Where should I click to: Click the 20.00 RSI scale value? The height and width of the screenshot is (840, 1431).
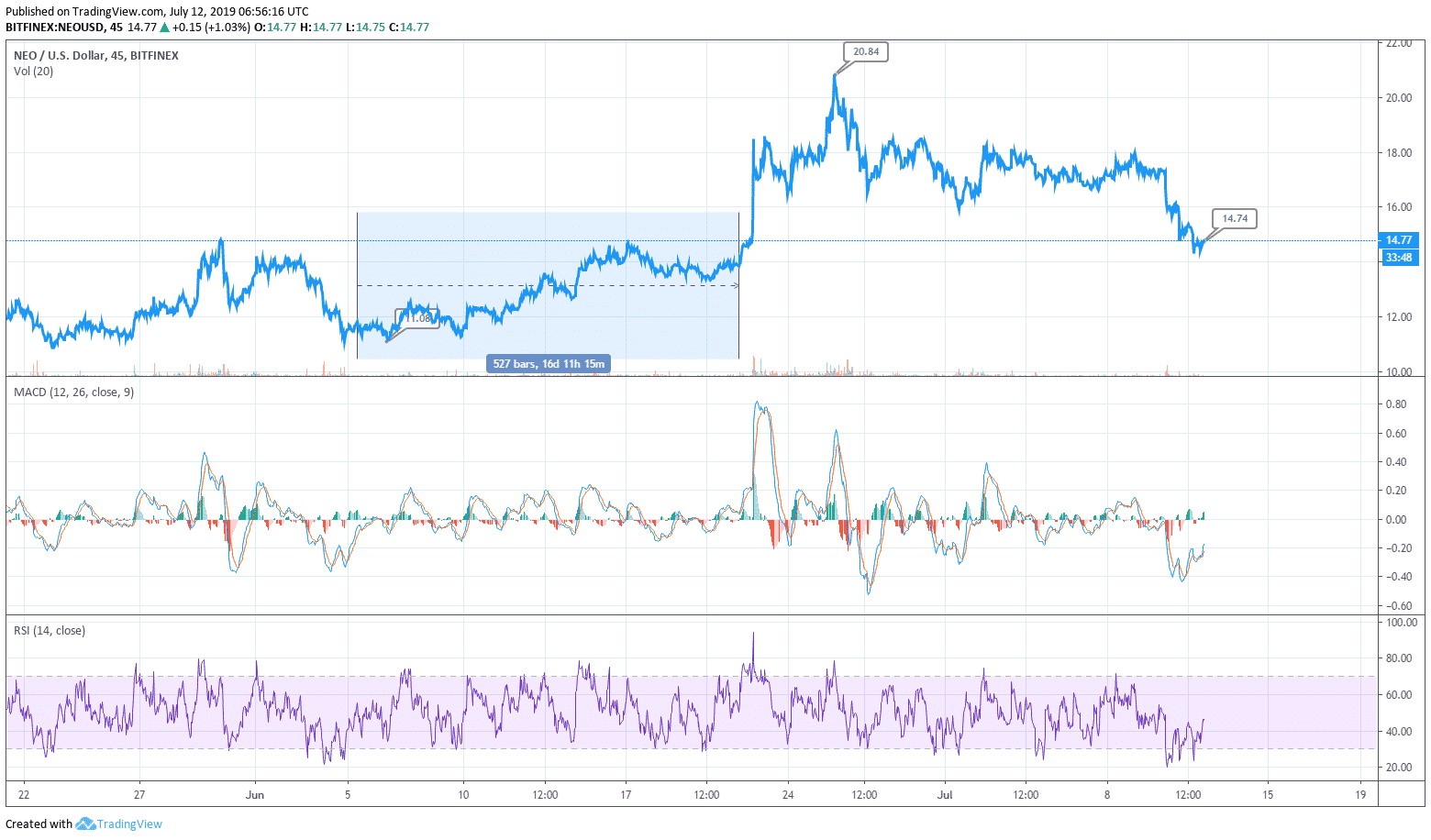(x=1399, y=768)
